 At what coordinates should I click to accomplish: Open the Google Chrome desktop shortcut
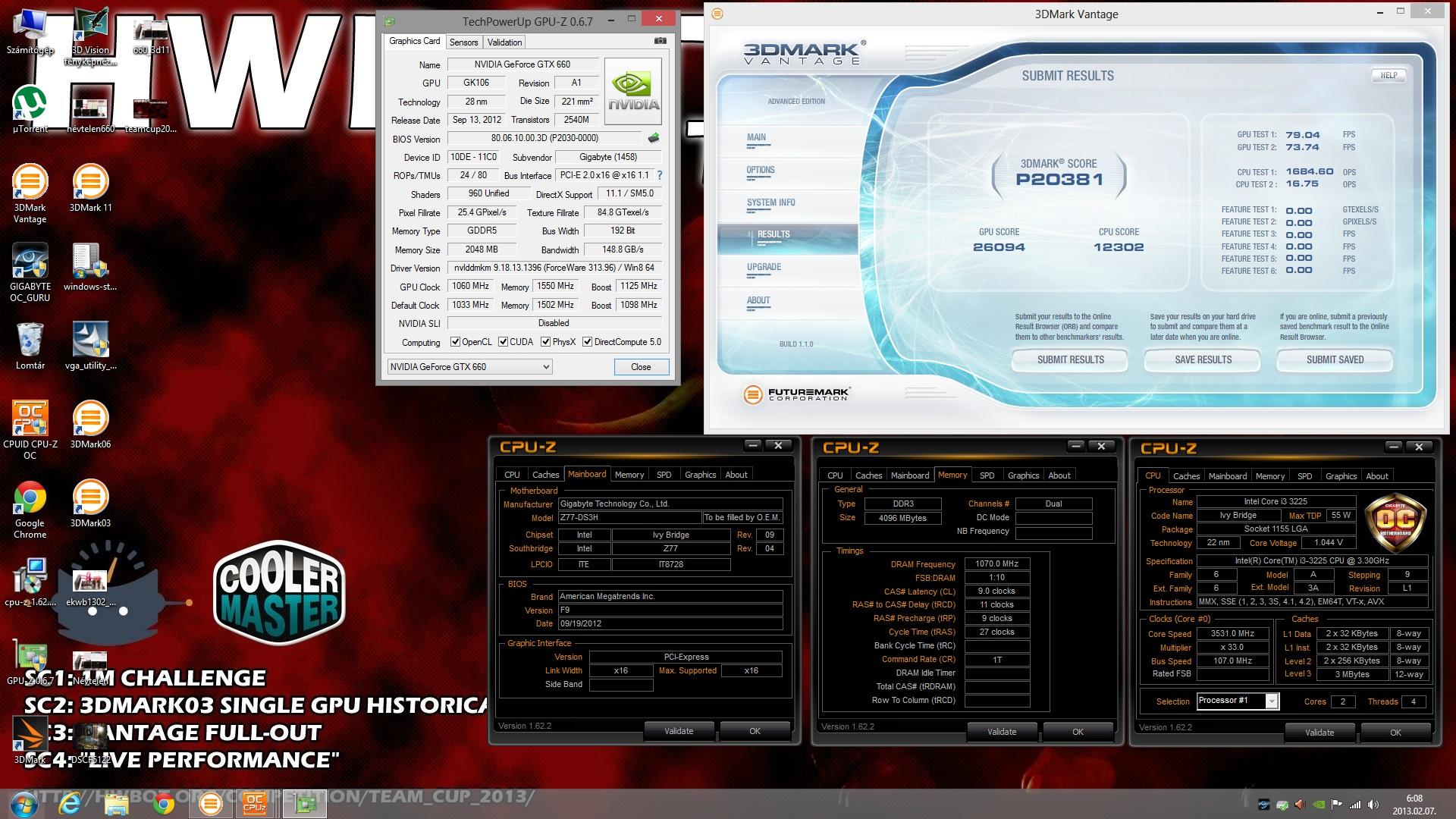point(30,510)
